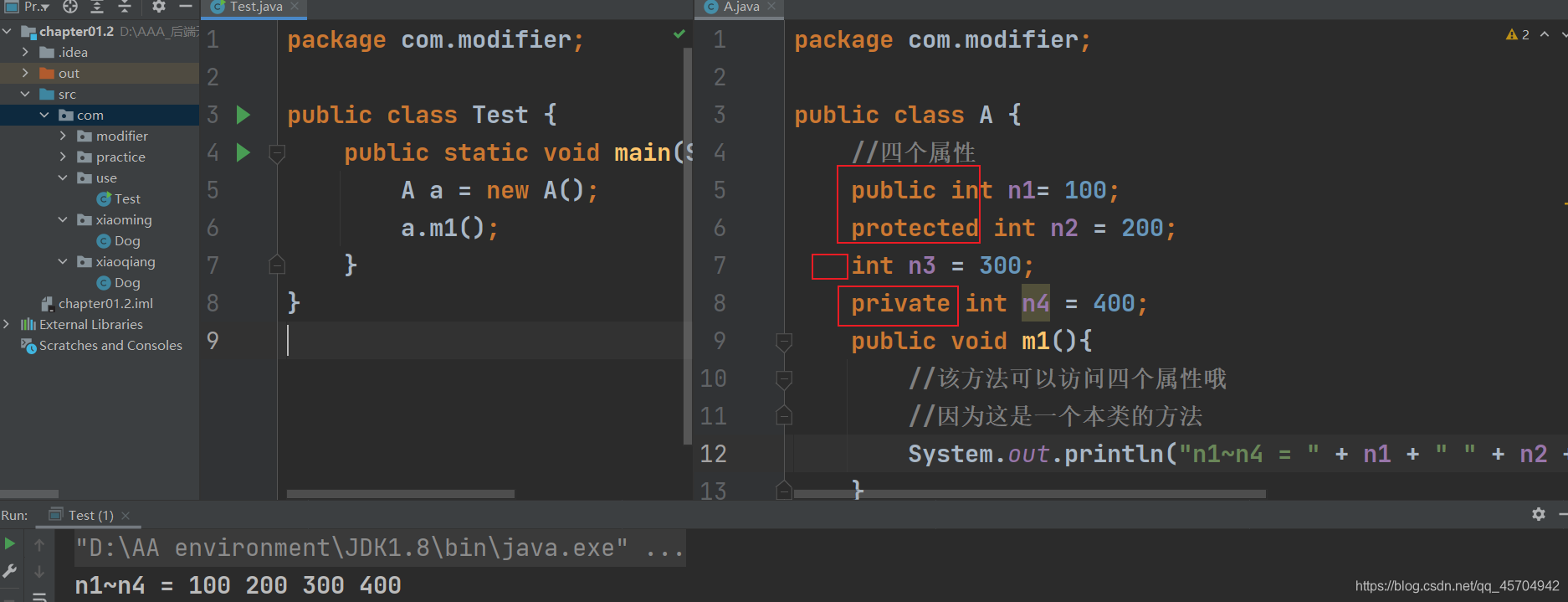Screen dimensions: 1568x602
Task: Click the Expand All icon in Project toolbar
Action: point(97,7)
